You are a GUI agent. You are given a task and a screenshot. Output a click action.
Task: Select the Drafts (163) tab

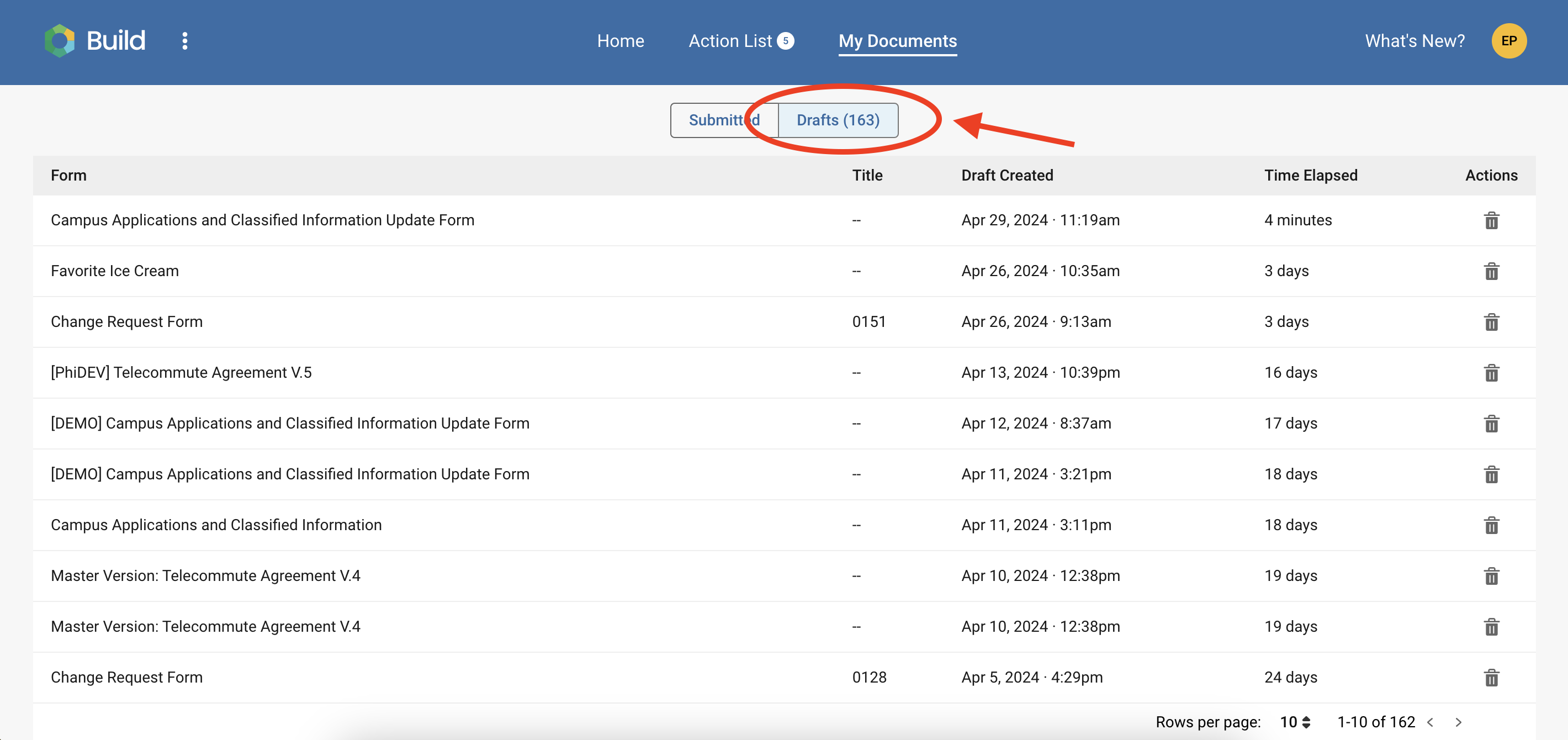click(x=838, y=120)
